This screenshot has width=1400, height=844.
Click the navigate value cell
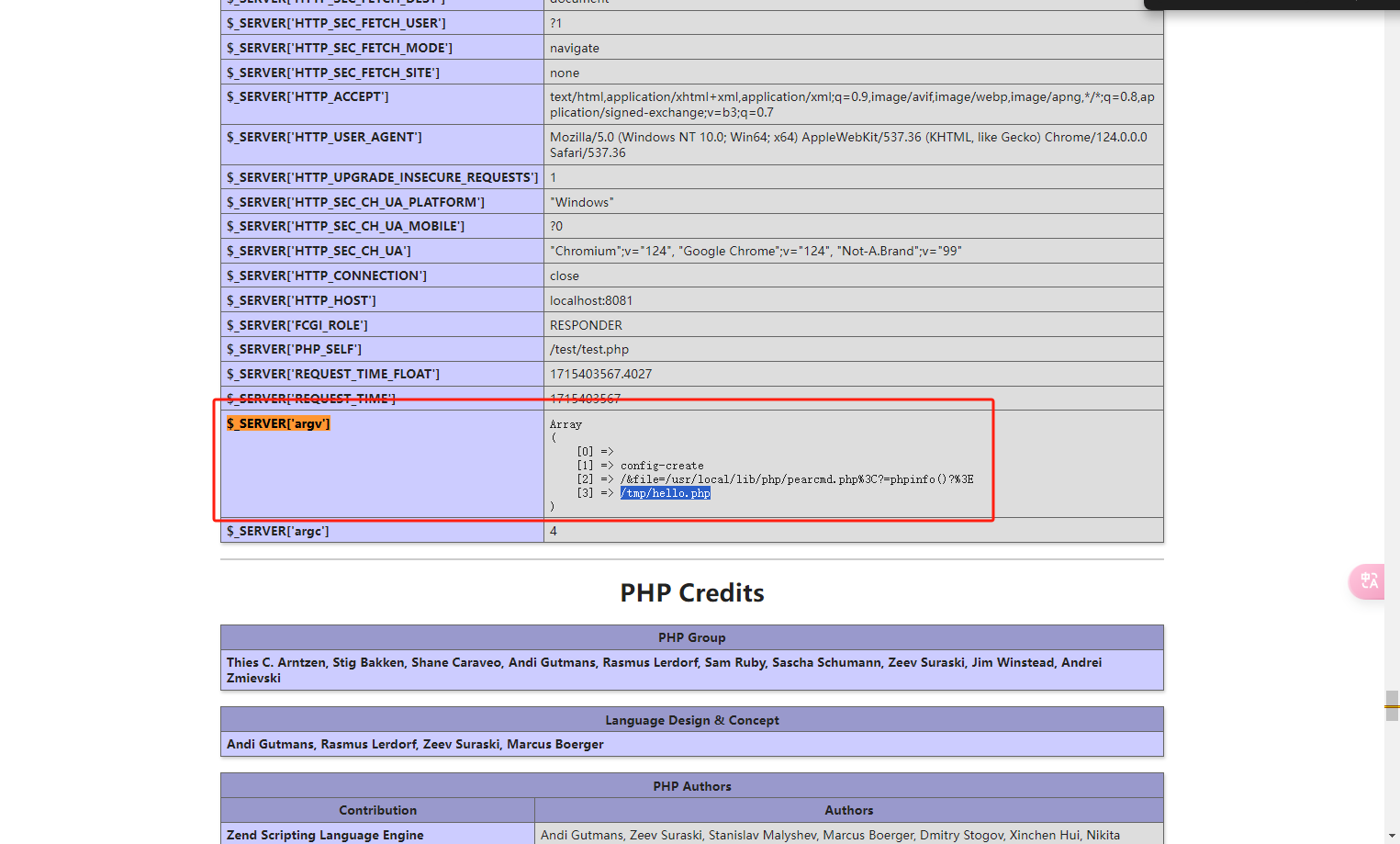coord(853,48)
